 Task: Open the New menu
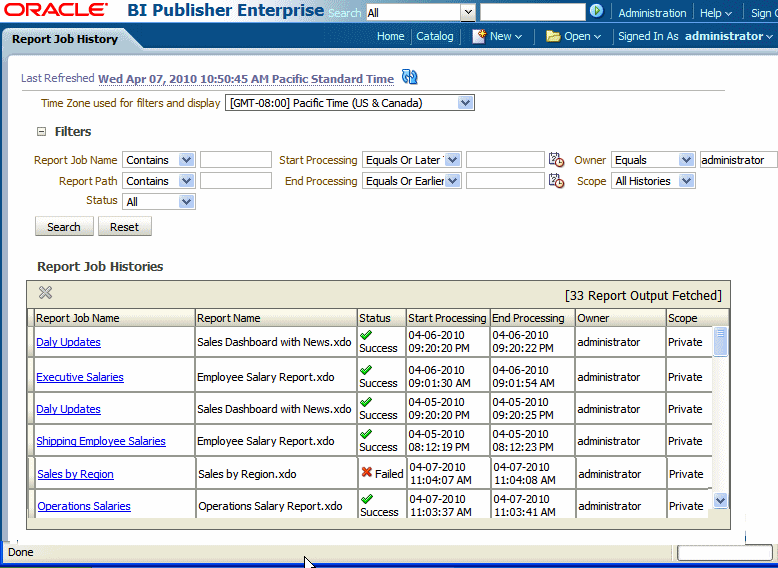506,36
